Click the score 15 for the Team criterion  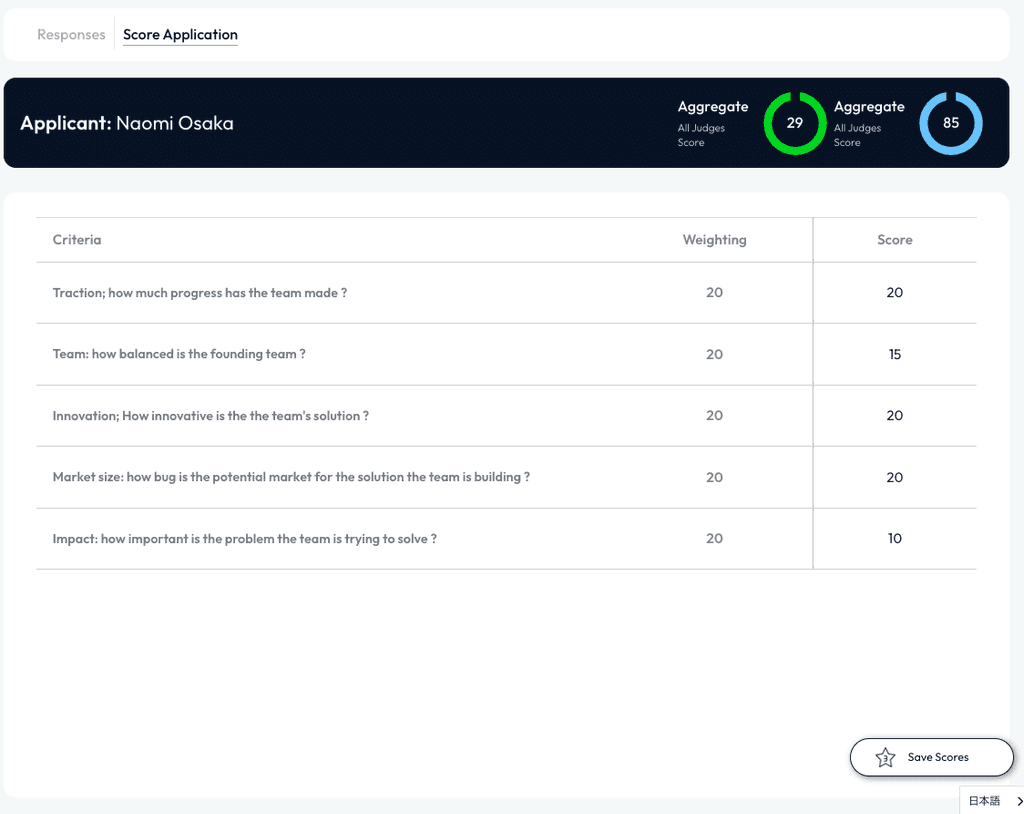pyautogui.click(x=895, y=354)
